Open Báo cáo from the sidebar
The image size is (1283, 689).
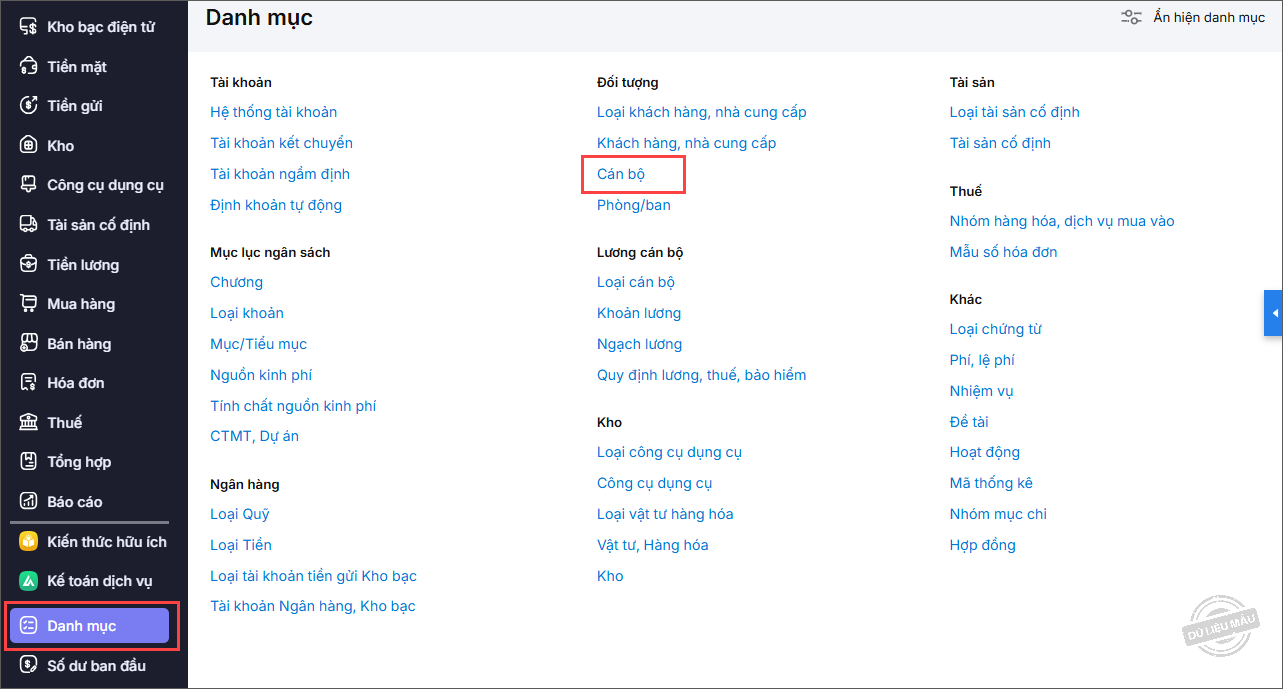tap(75, 502)
